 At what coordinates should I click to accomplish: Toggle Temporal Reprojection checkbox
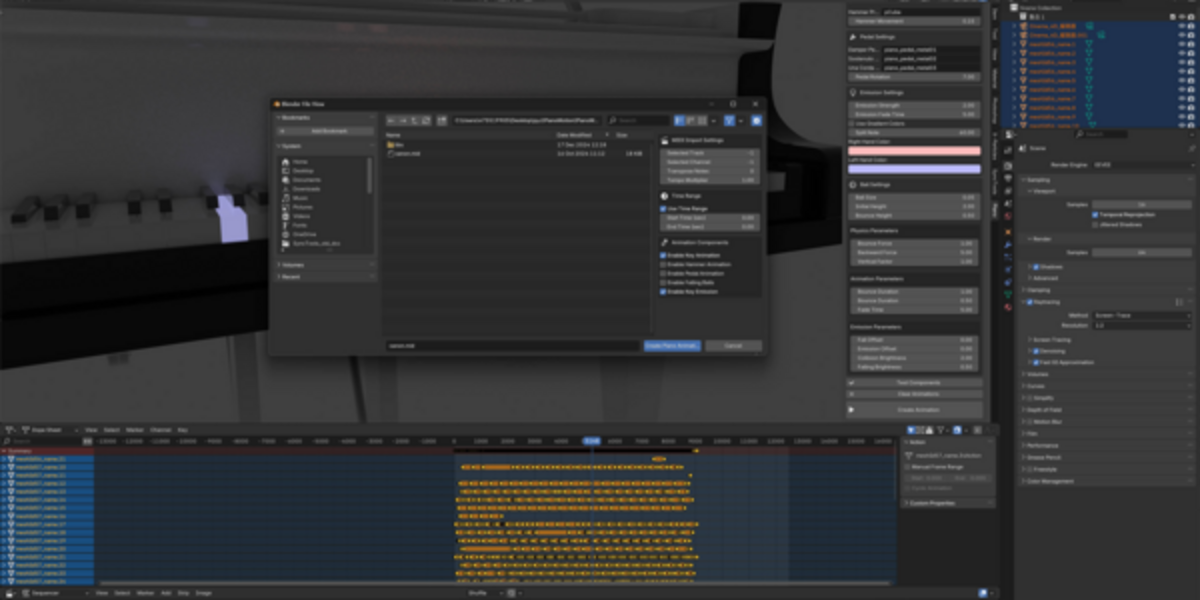pyautogui.click(x=1095, y=214)
